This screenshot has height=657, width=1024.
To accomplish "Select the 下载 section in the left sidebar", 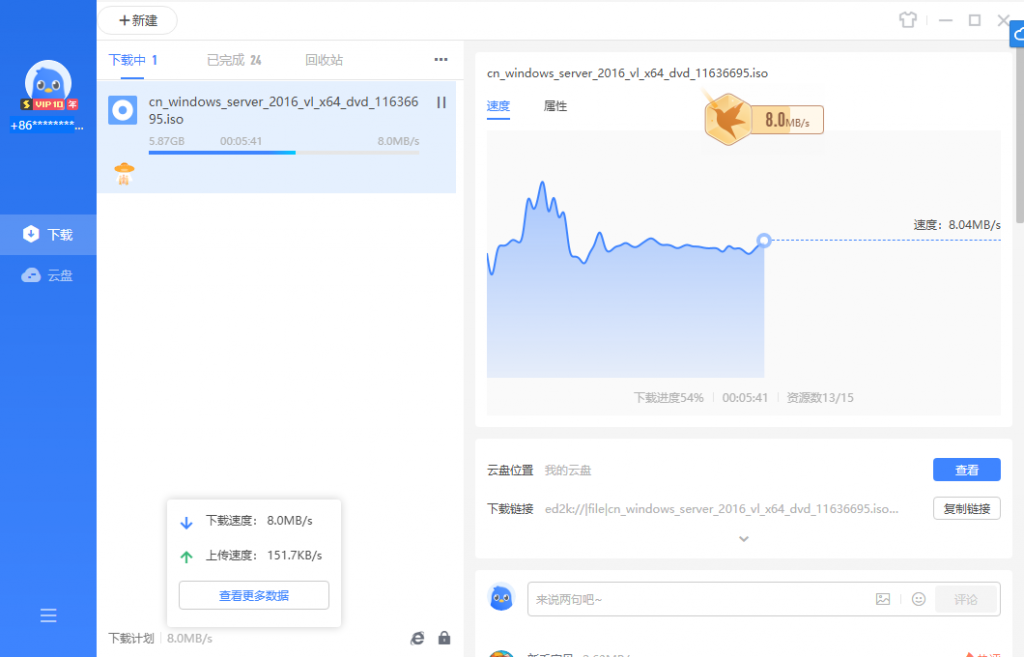I will 47,234.
